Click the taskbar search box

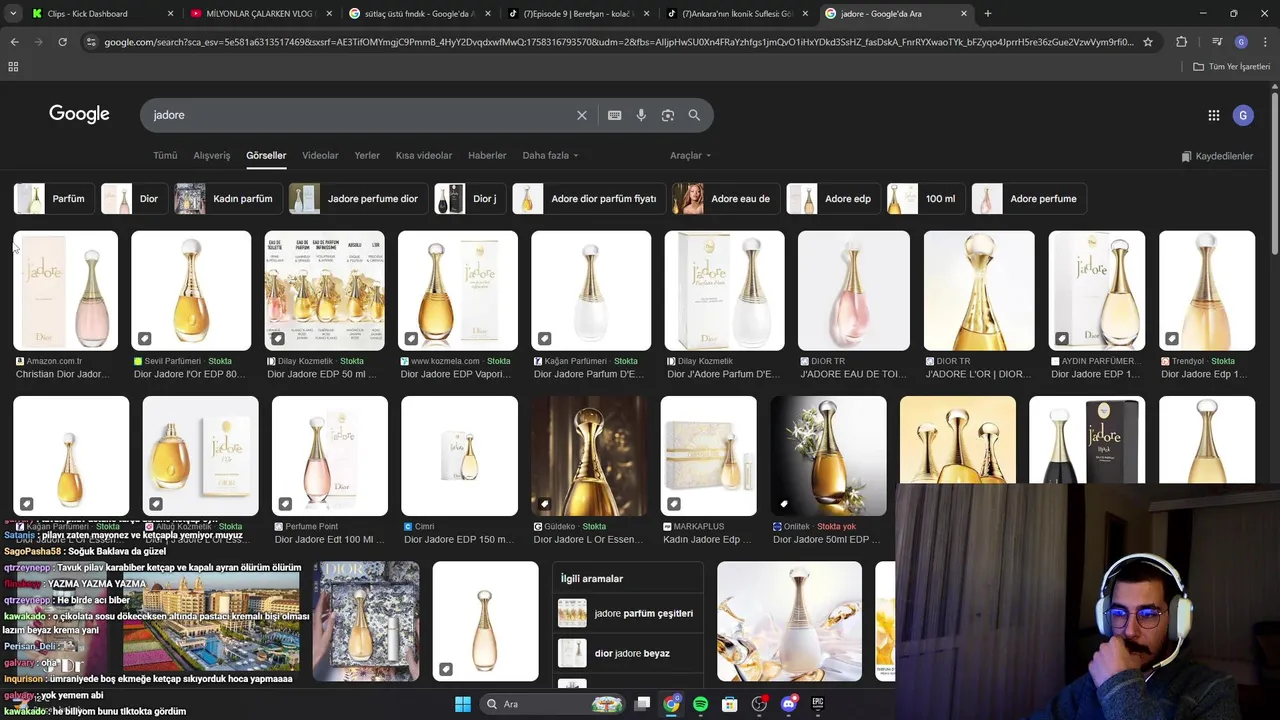[553, 704]
